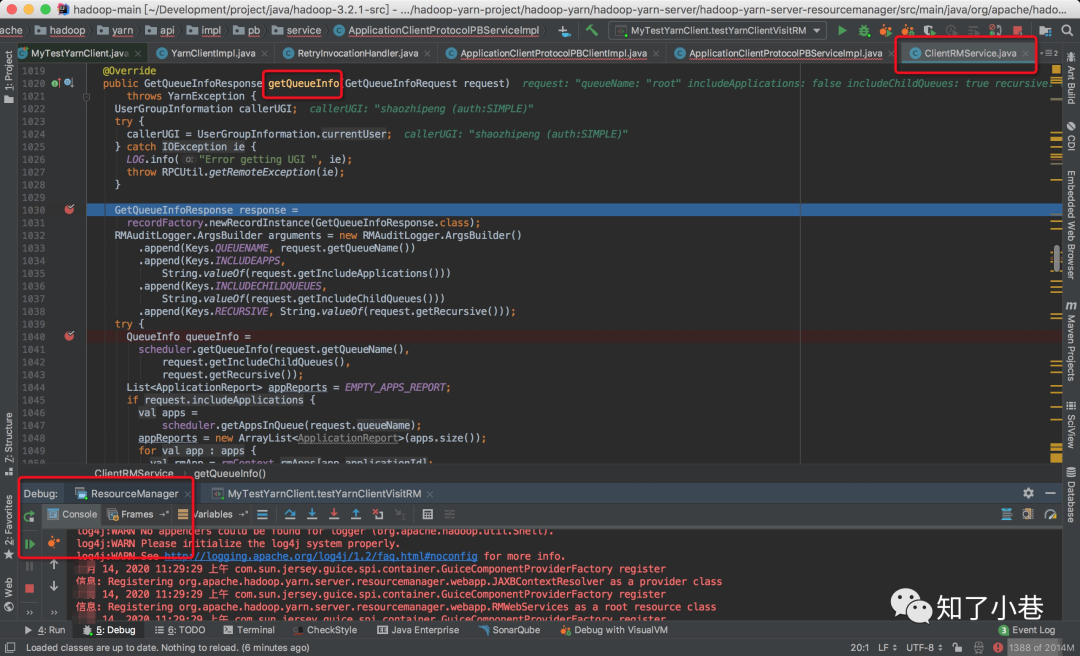Open the Console tab in debugger

72,514
